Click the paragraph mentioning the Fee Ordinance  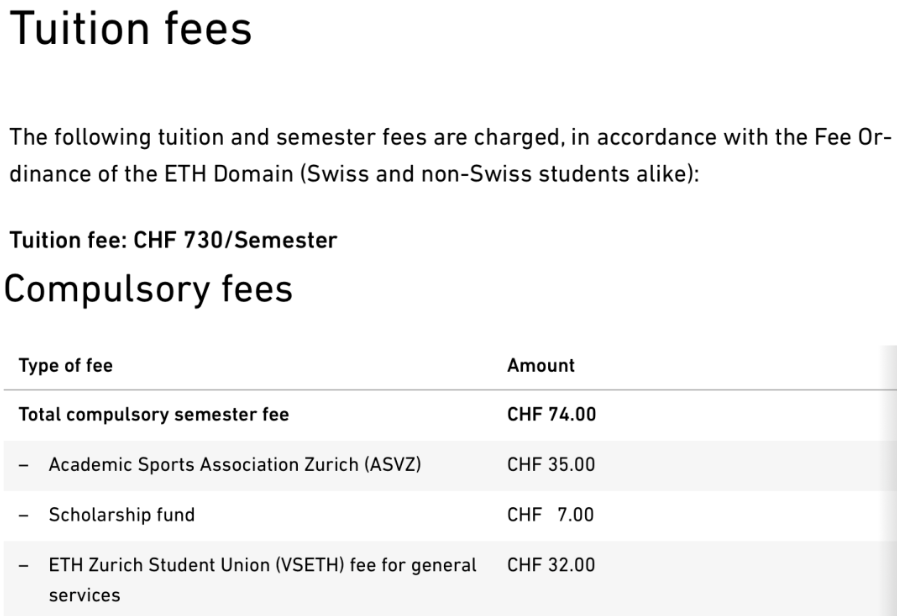[x=450, y=156]
